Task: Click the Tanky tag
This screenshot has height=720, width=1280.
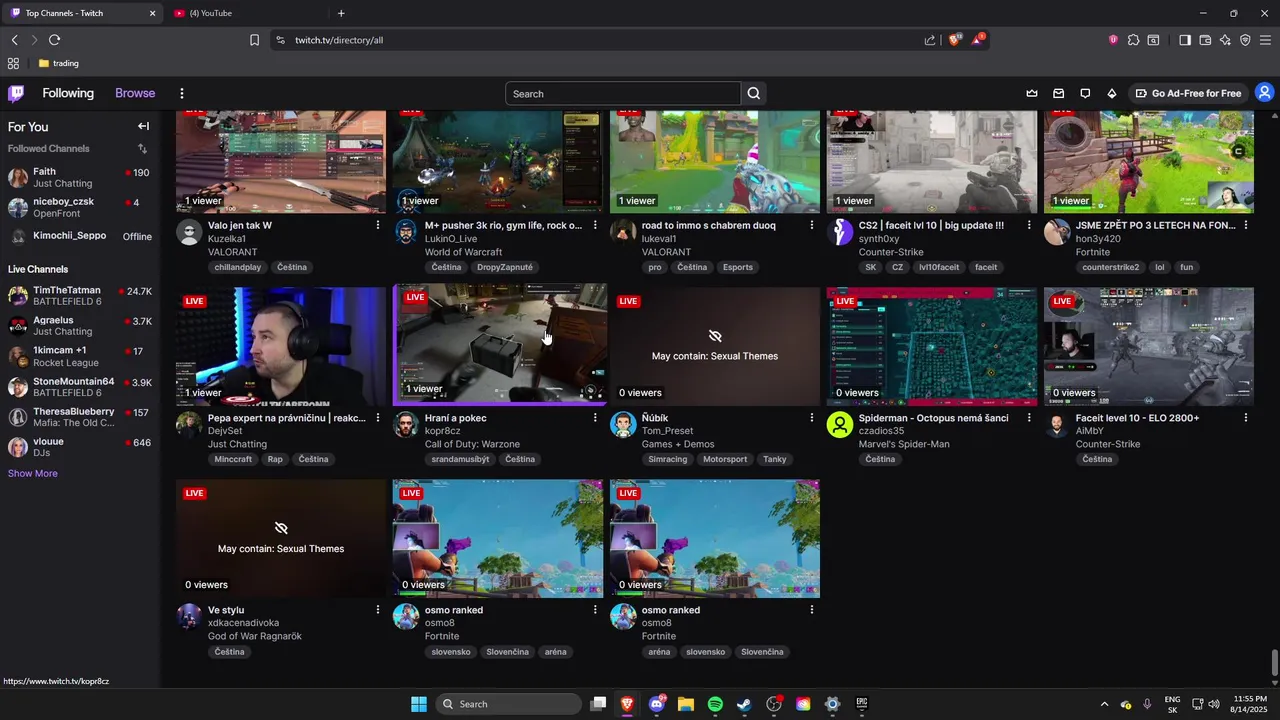Action: (775, 459)
